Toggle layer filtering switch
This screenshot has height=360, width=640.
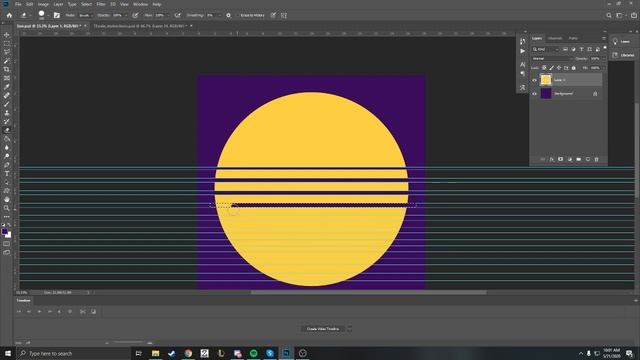[605, 49]
